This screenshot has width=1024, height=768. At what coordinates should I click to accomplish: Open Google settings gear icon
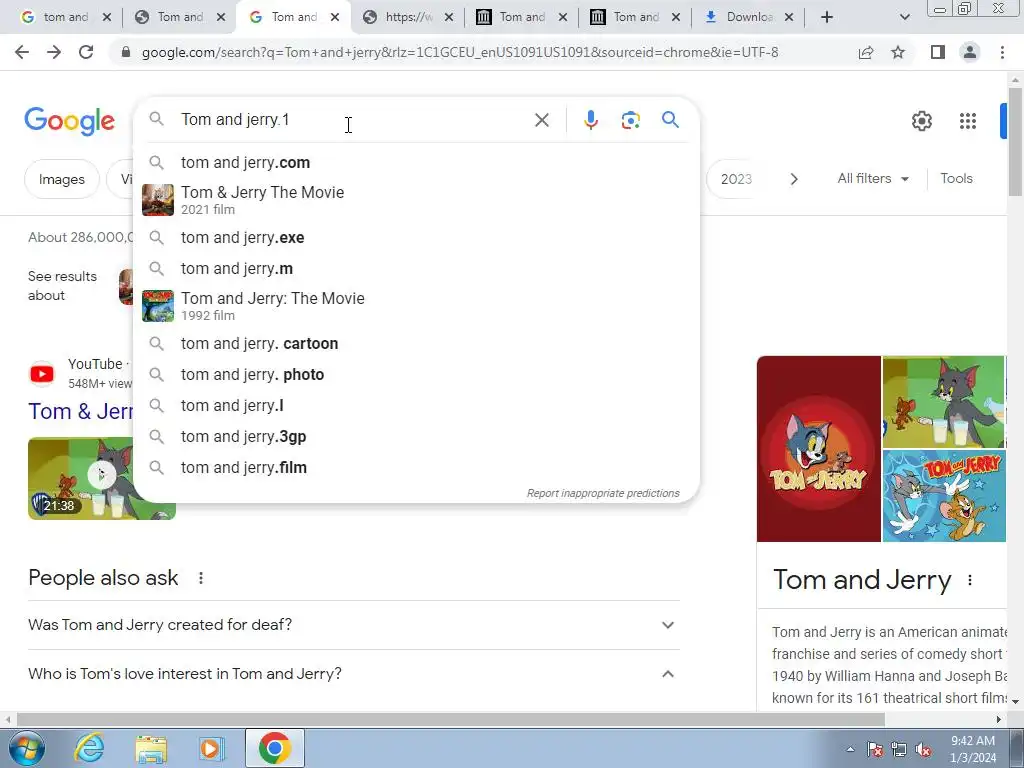click(921, 121)
